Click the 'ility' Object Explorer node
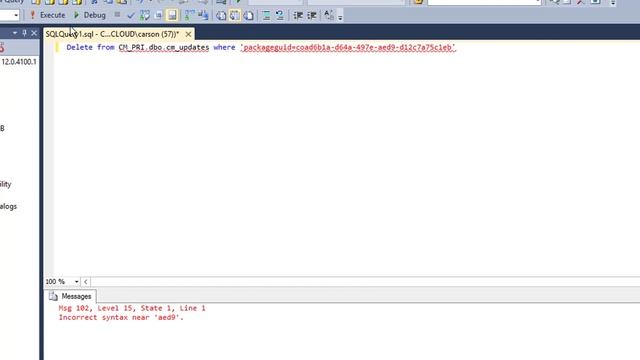This screenshot has width=640, height=360. (x=6, y=184)
